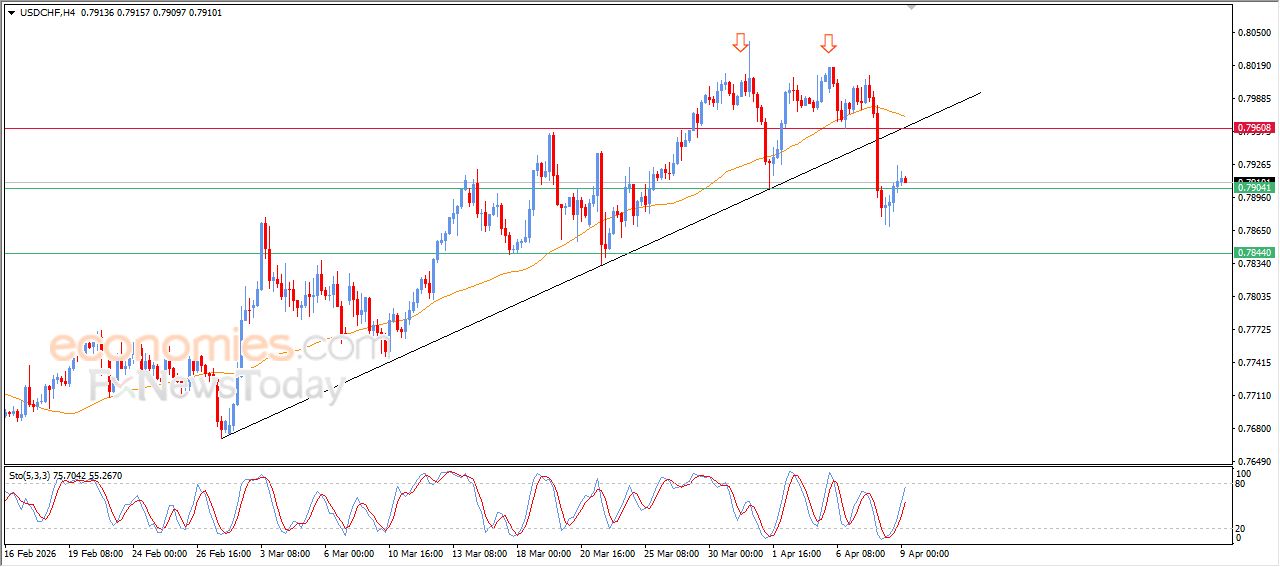Click the 1 Apr 16:00 time label
The height and width of the screenshot is (567, 1280).
[x=799, y=553]
